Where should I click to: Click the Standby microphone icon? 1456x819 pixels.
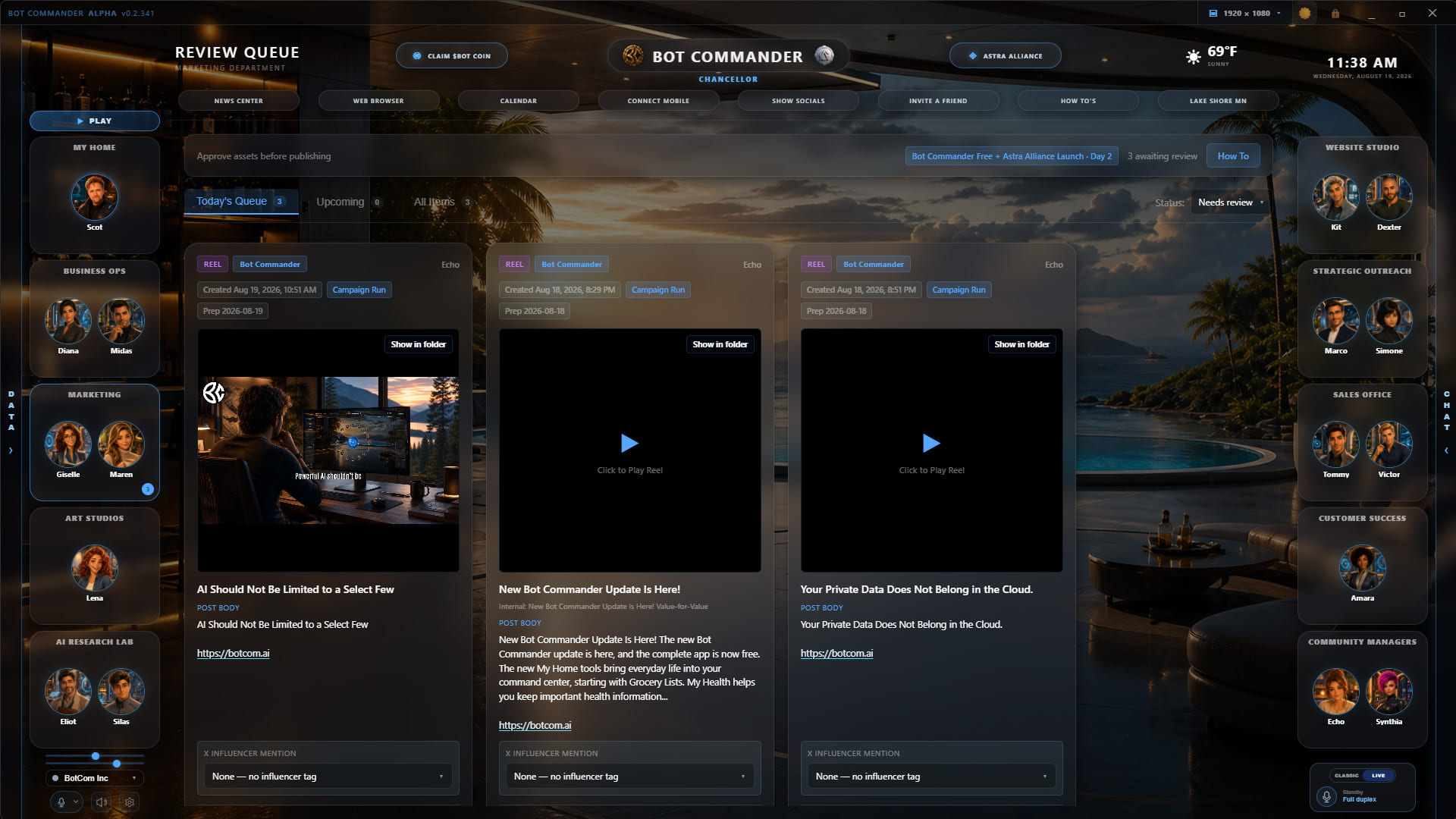[1326, 796]
